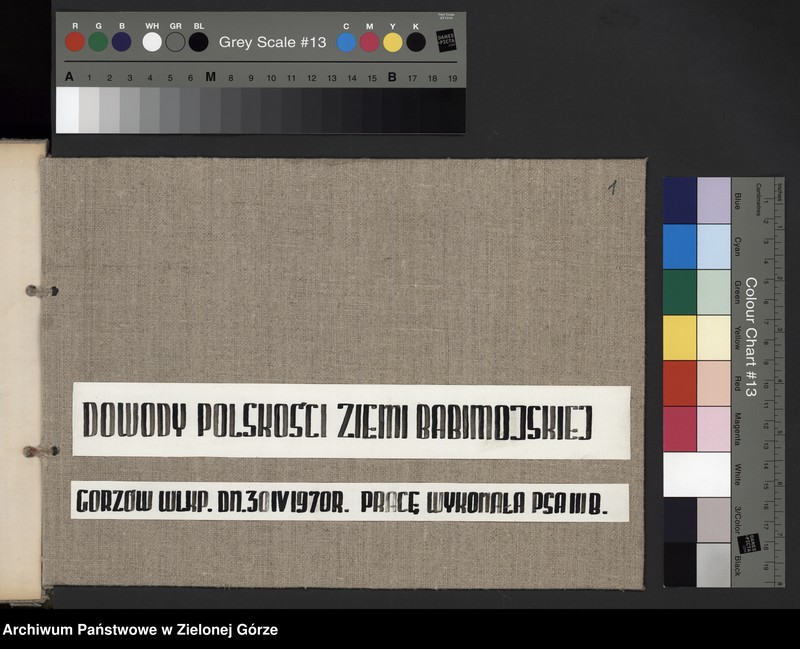Click the Danes Picta logo on grey scale card
This screenshot has width=800, height=649.
coord(446,41)
